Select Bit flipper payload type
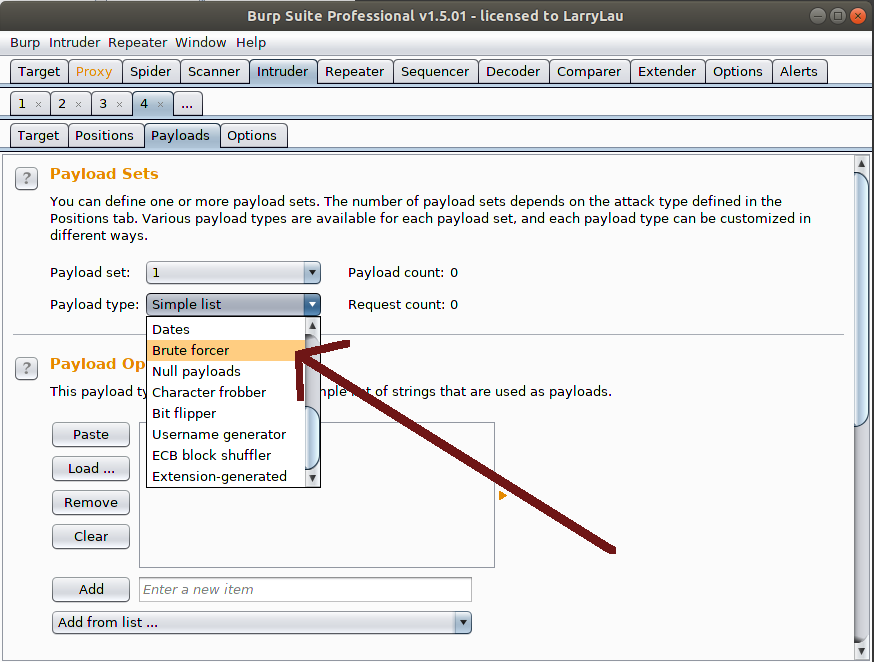The image size is (874, 662). pos(226,413)
